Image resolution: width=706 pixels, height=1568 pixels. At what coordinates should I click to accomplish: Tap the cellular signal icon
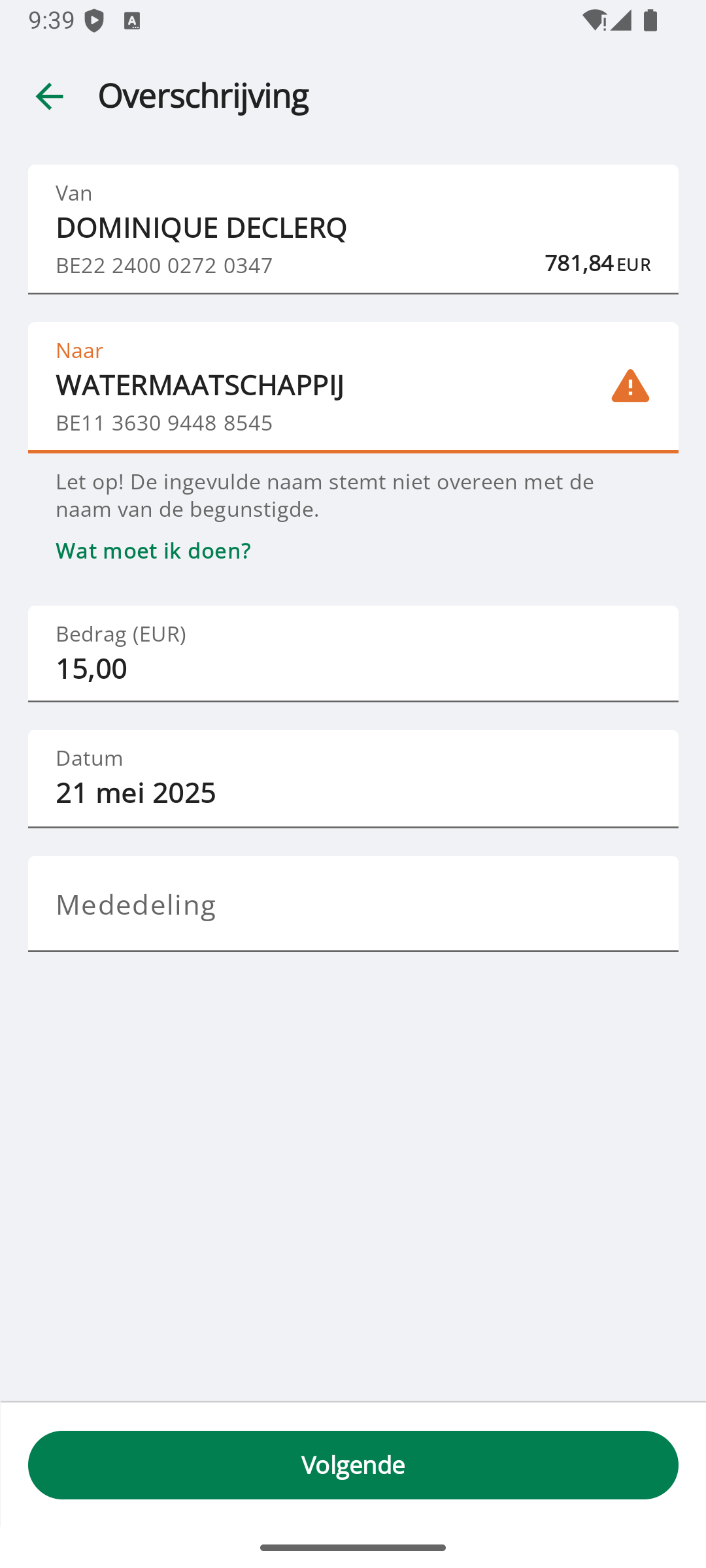point(622,21)
